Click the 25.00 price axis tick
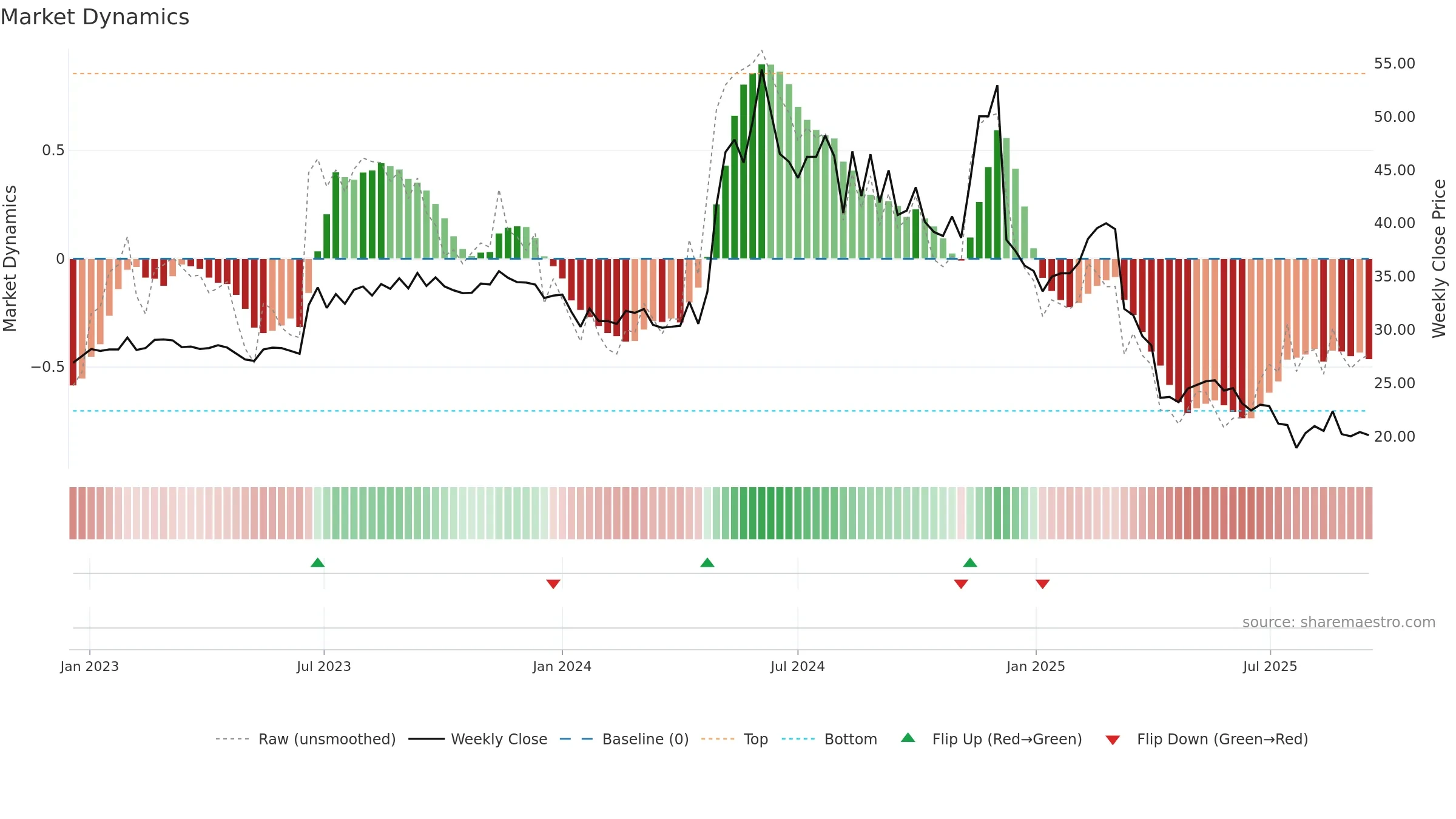The width and height of the screenshot is (1456, 819). (x=1395, y=383)
